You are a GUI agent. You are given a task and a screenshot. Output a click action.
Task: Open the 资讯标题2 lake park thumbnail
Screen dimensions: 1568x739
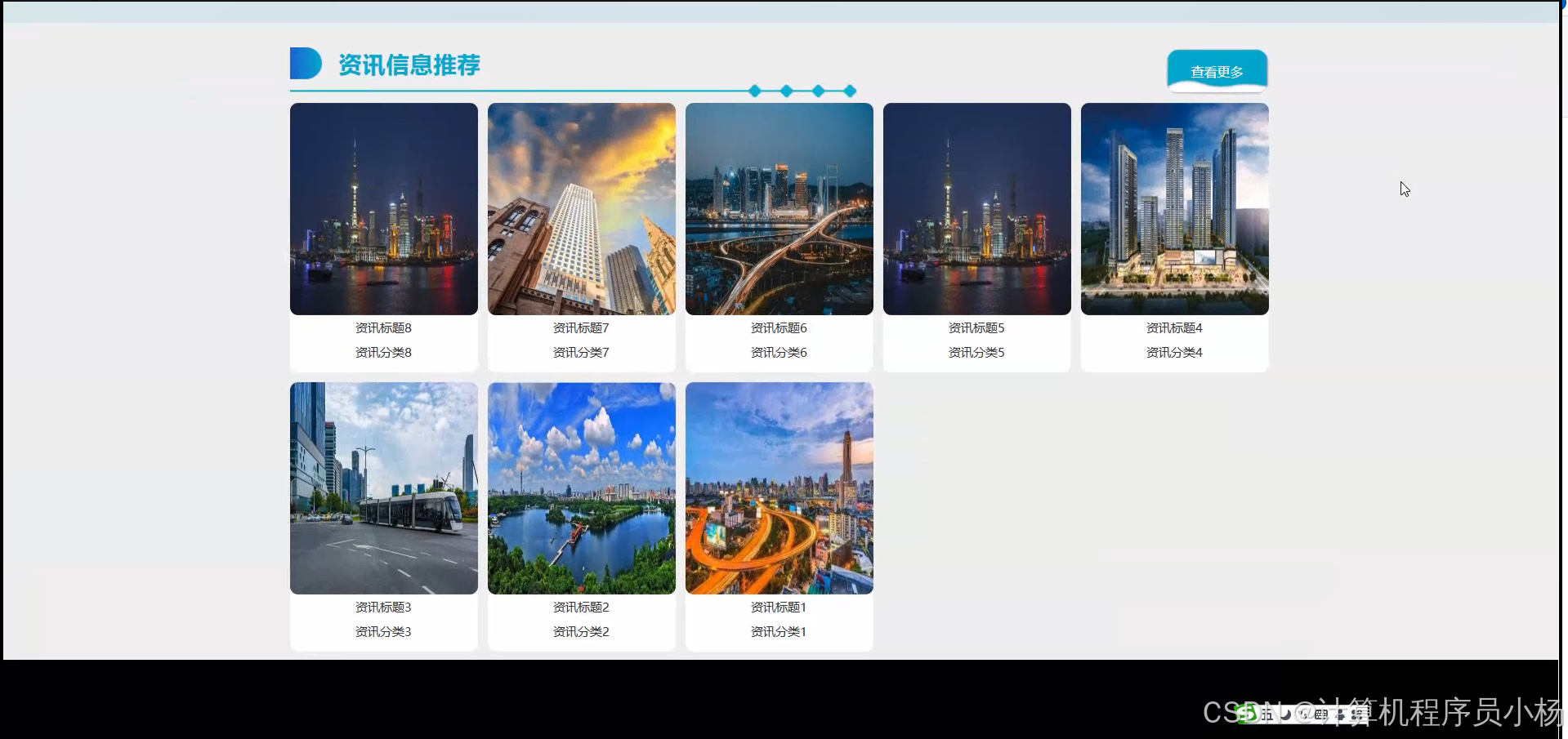click(582, 488)
